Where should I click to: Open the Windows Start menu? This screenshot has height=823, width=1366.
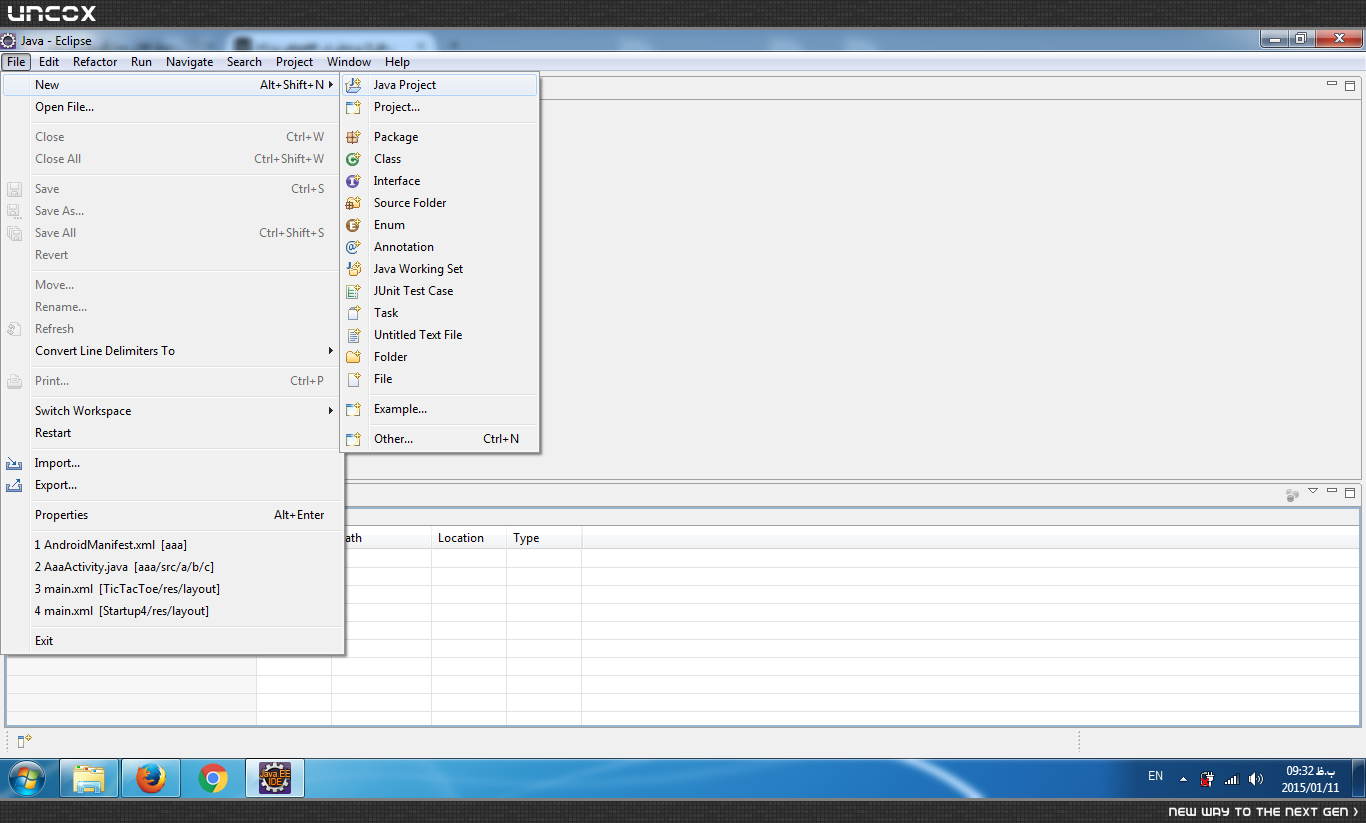28,778
